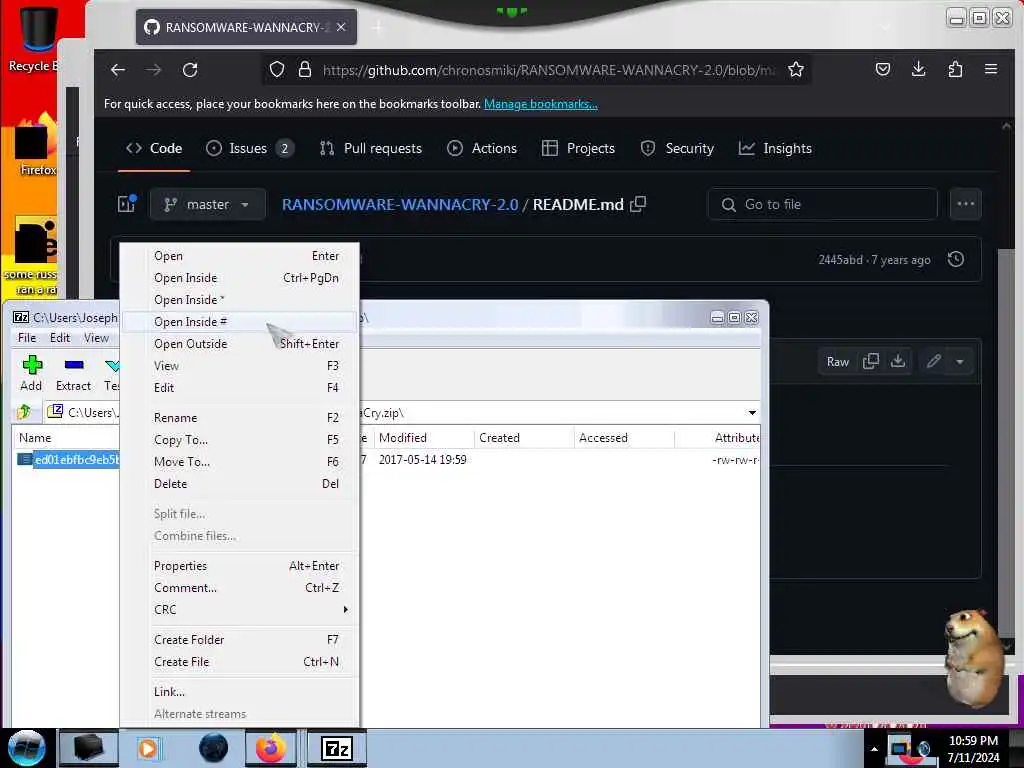Screen dimensions: 1024x768
Task: Open Firefox extensions puzzle icon
Action: (x=955, y=69)
